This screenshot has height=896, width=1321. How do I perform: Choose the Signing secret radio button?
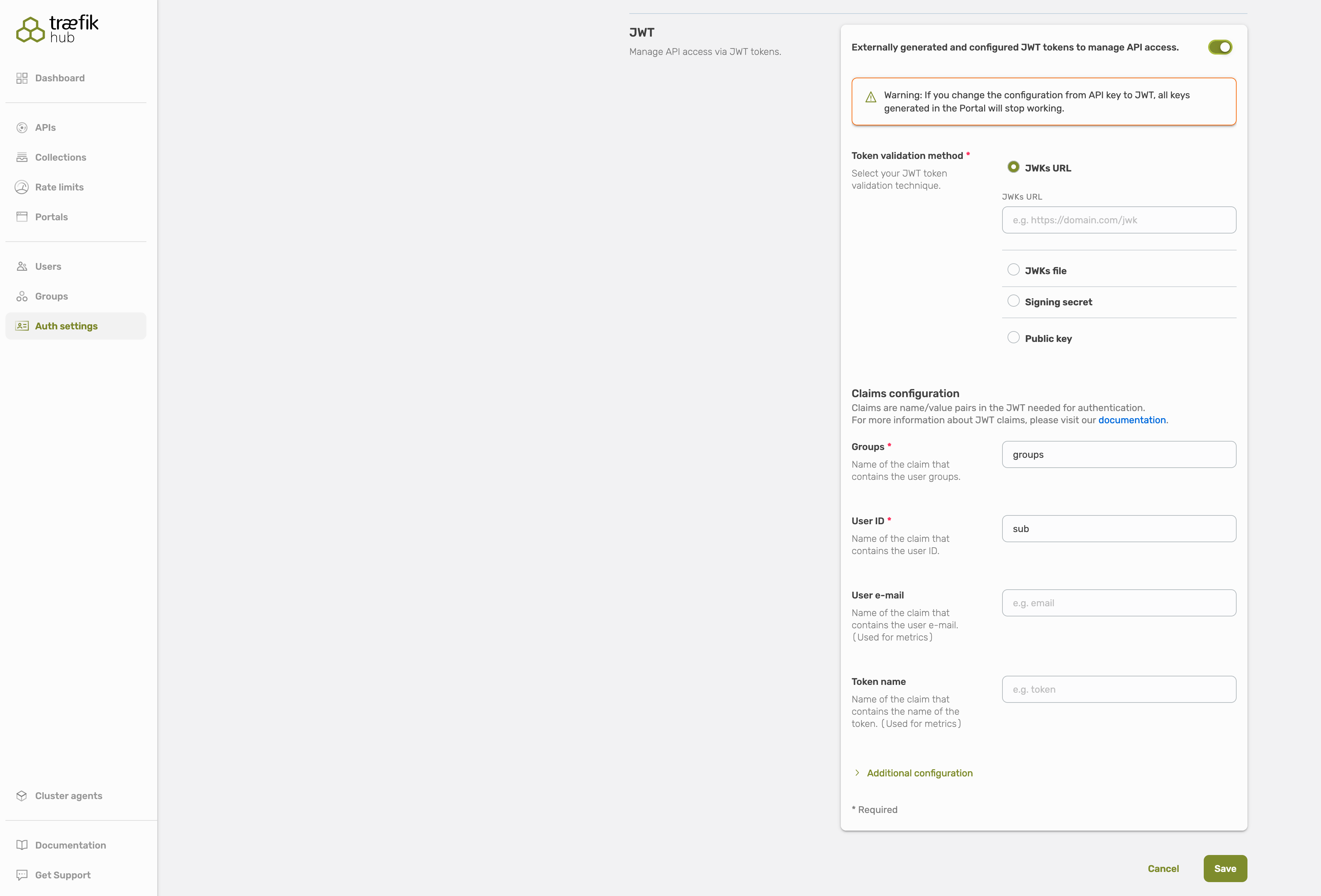click(1013, 301)
